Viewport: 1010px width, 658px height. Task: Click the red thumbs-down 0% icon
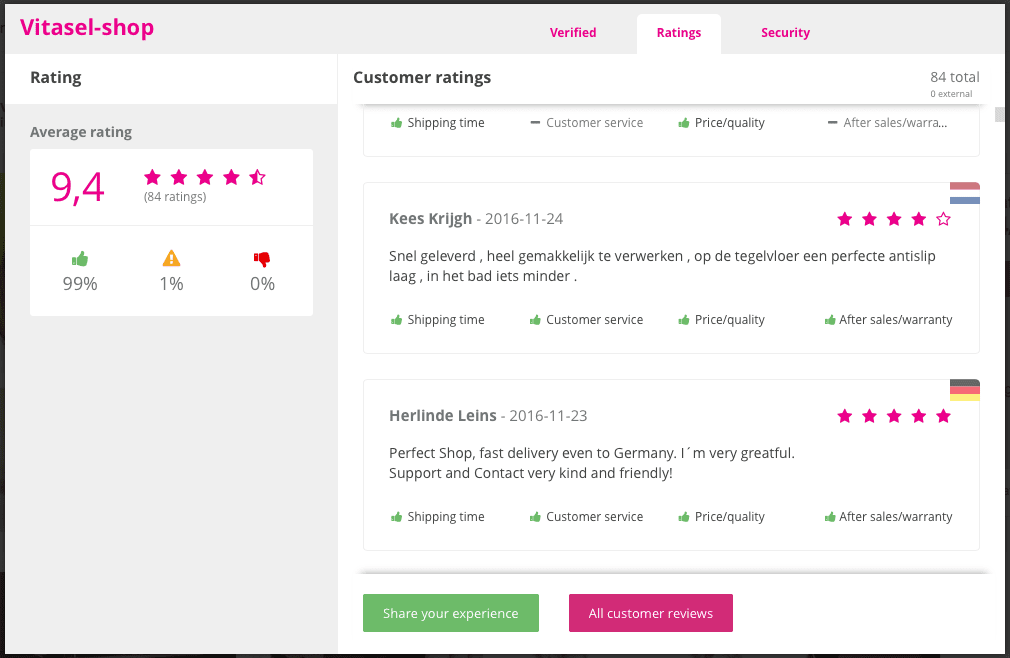[x=262, y=259]
